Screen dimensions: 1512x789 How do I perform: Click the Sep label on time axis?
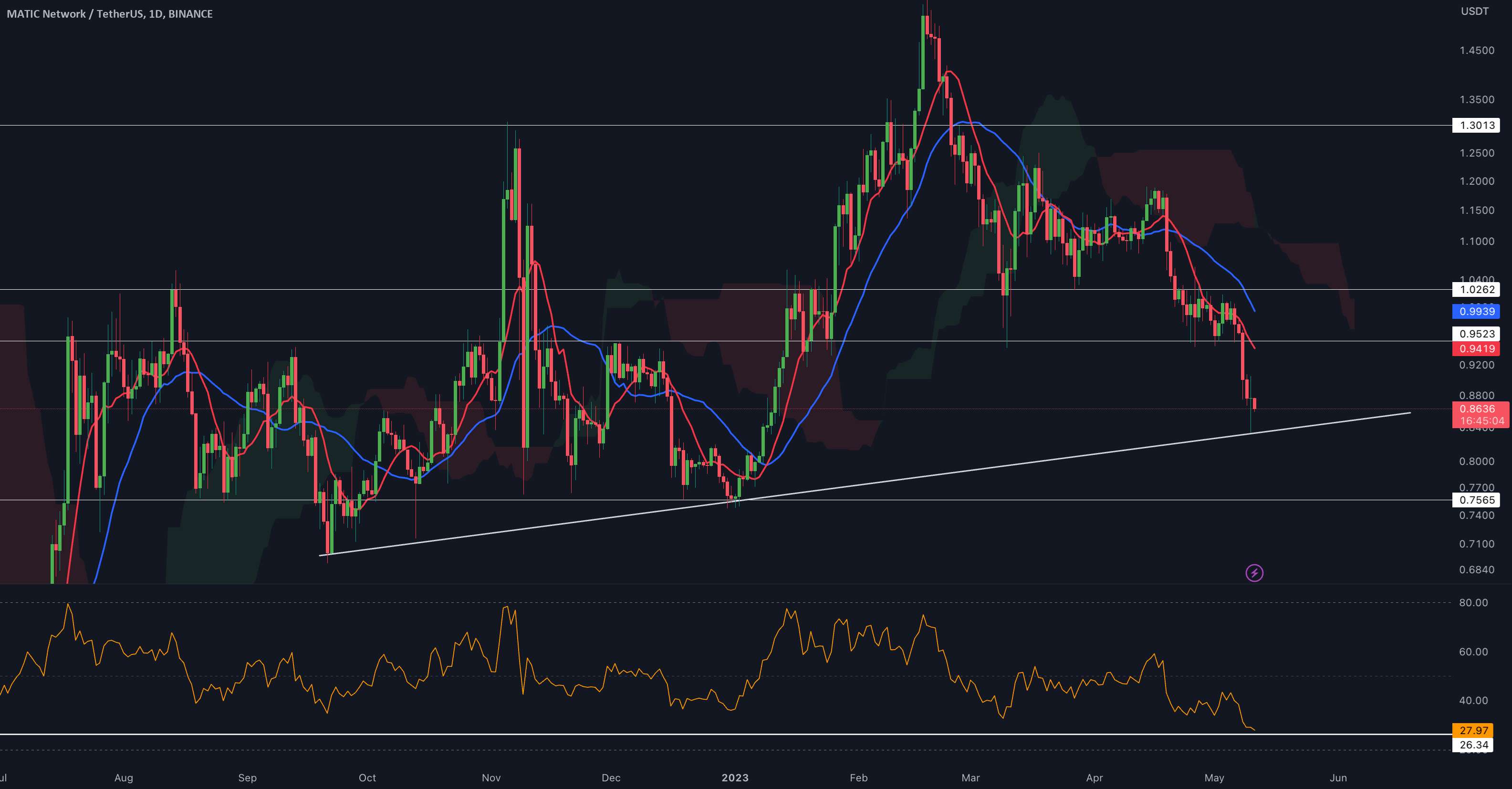(x=248, y=778)
